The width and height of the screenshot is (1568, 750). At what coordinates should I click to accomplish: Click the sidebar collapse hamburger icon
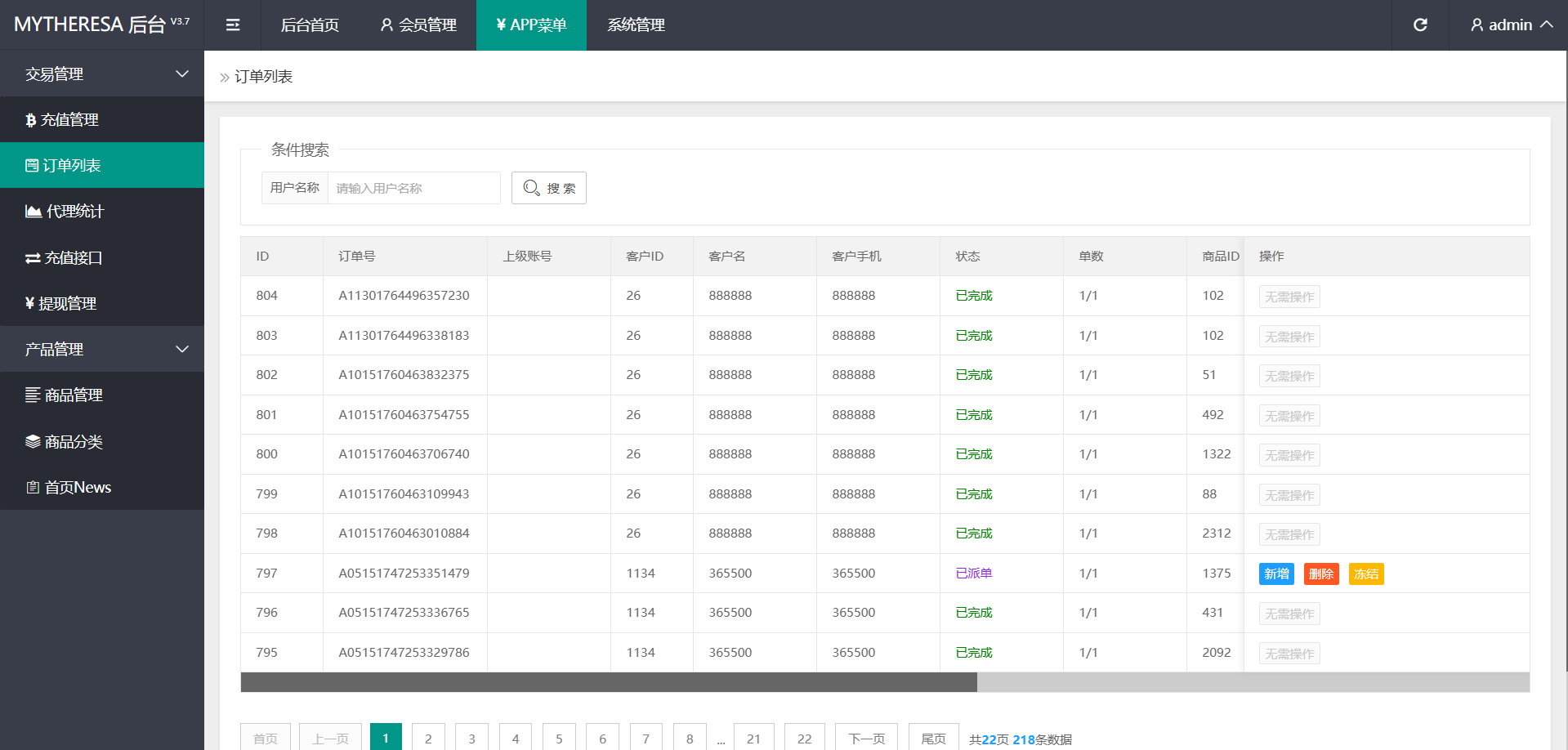click(233, 25)
